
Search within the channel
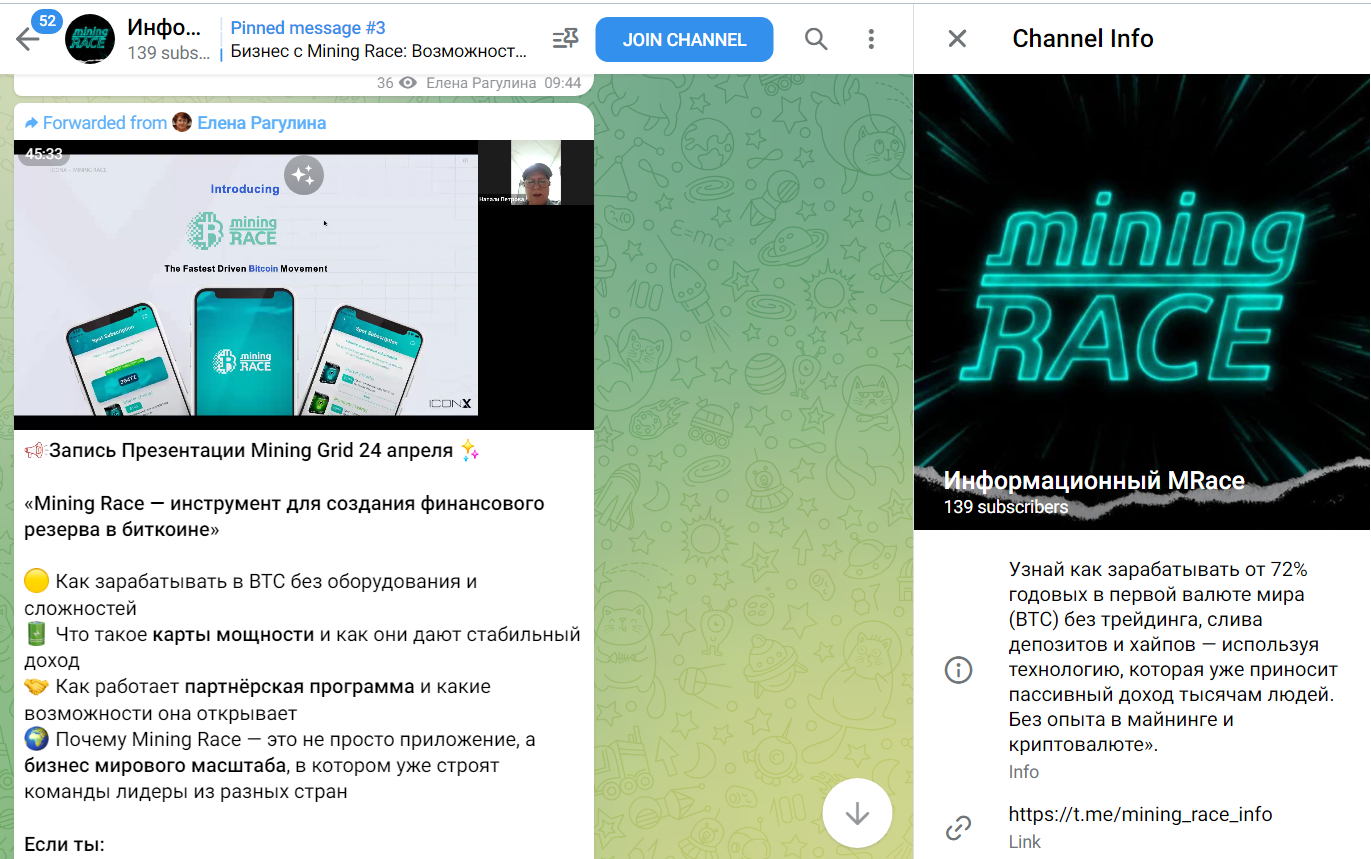tap(816, 39)
